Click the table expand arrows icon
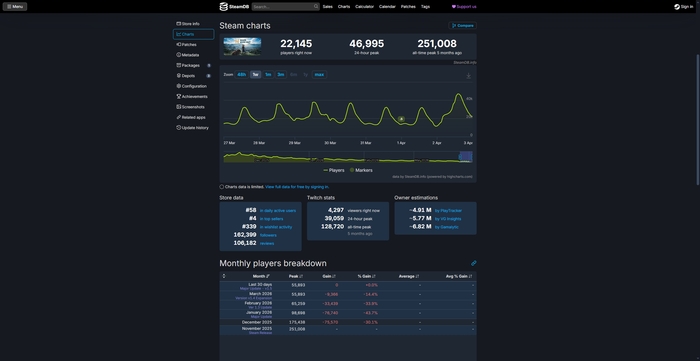The image size is (700, 361). 224,276
